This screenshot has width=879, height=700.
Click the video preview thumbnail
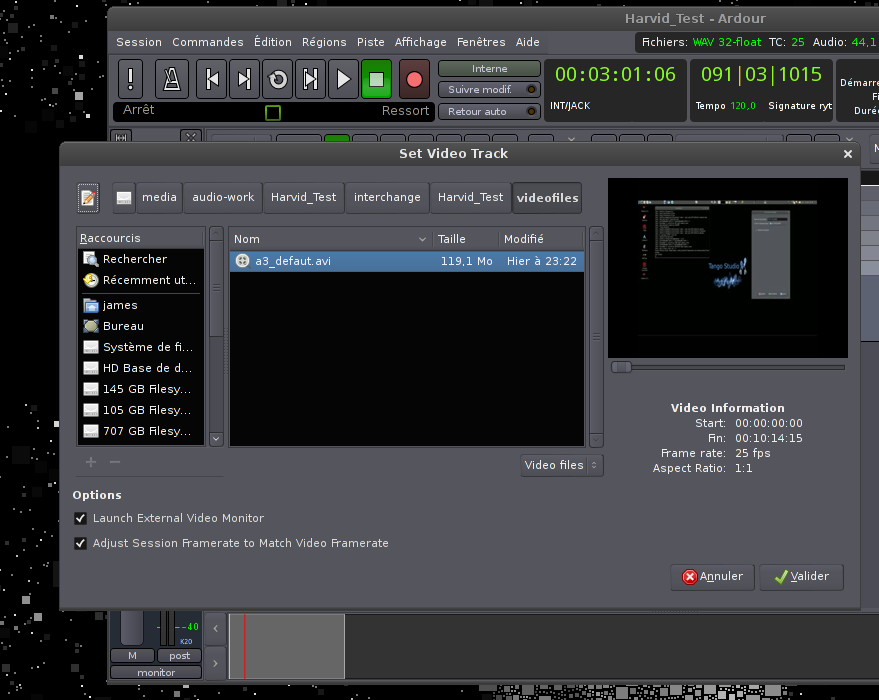tap(728, 268)
